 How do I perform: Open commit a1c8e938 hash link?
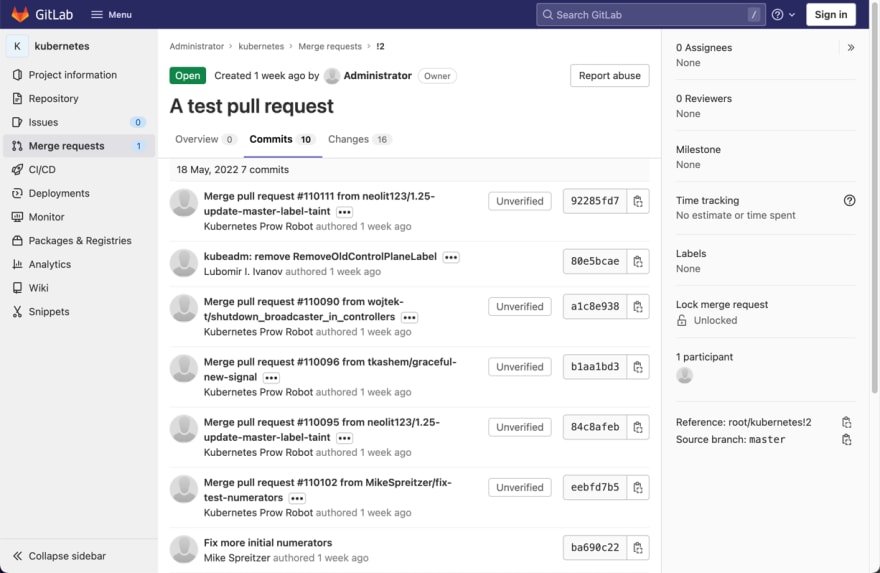pos(595,306)
